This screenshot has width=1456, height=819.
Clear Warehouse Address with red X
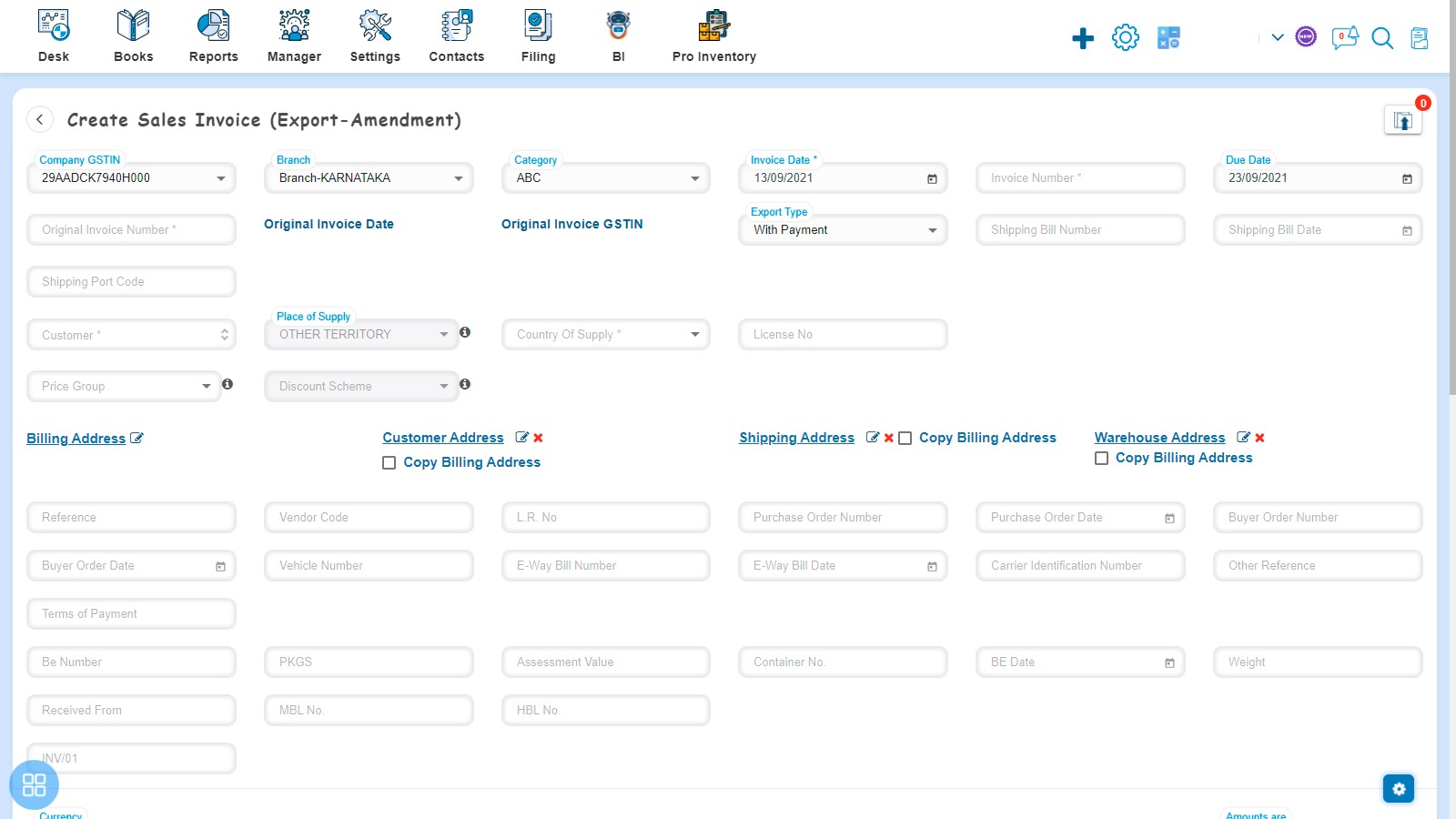[x=1259, y=438]
